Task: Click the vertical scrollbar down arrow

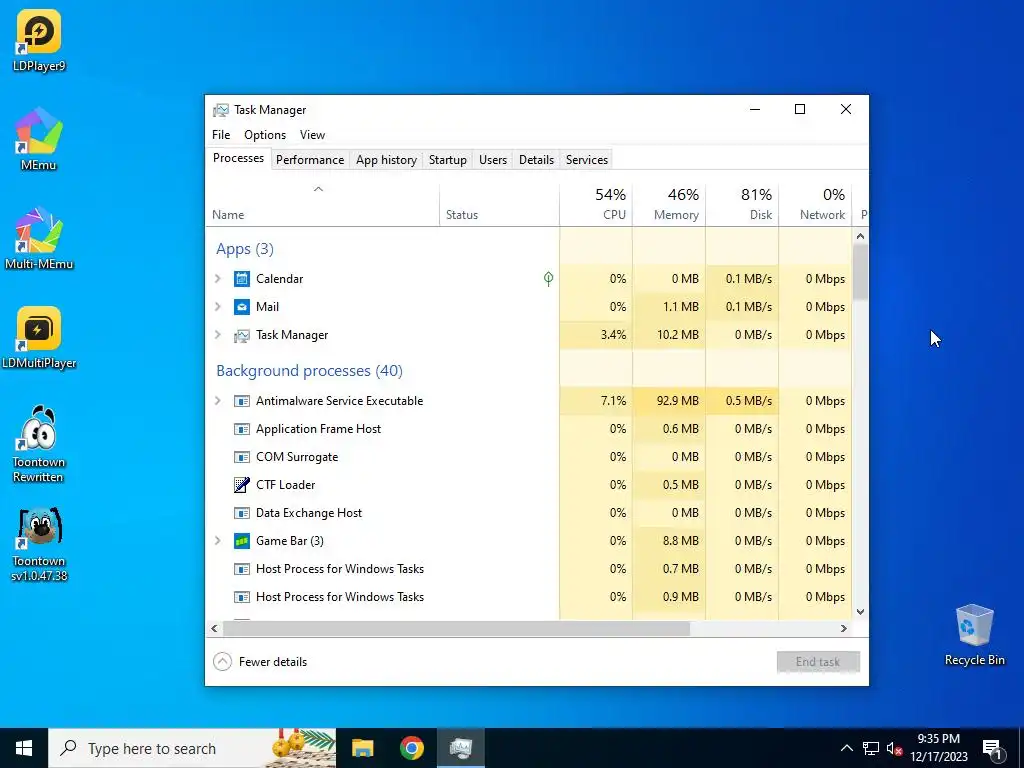Action: (860, 611)
